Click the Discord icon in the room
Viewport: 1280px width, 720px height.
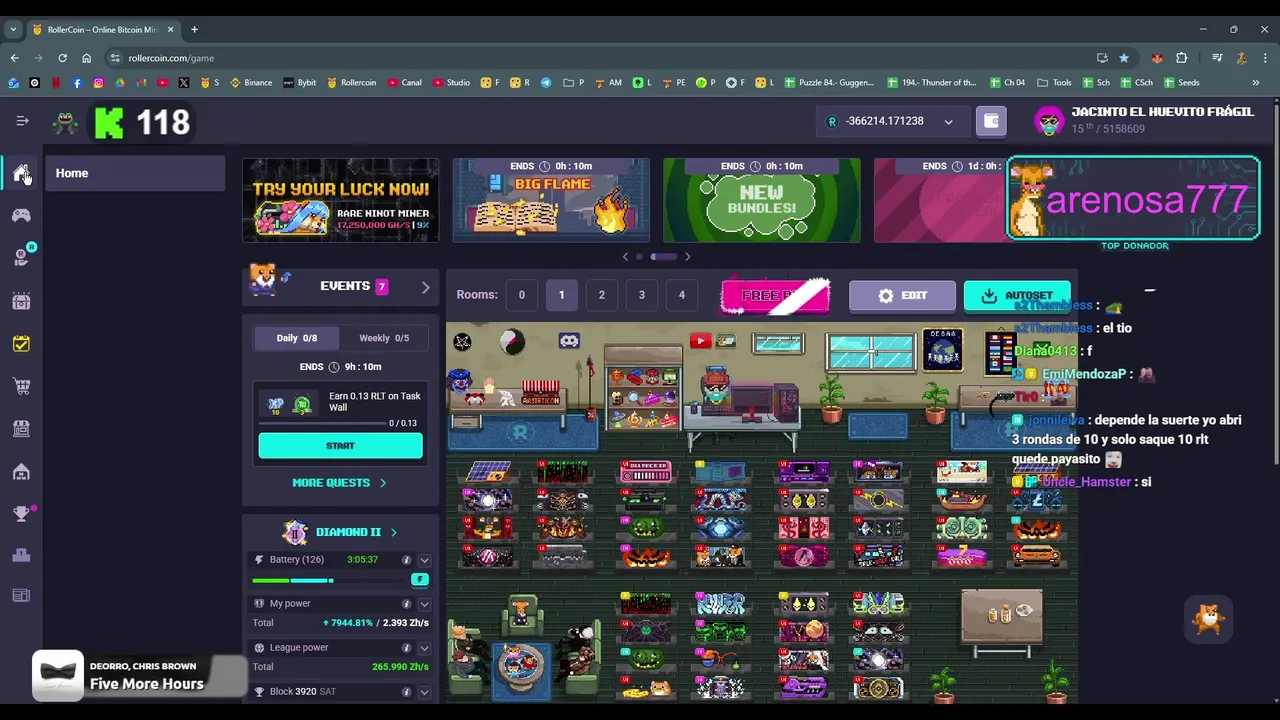(569, 341)
